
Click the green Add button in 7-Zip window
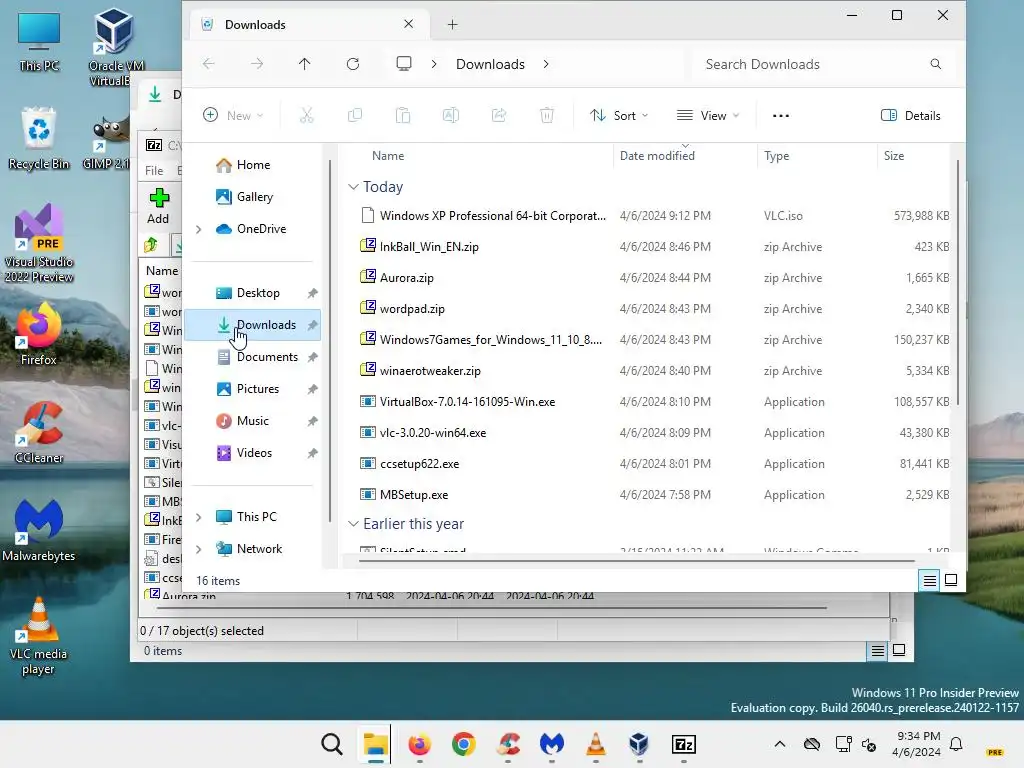tap(158, 206)
